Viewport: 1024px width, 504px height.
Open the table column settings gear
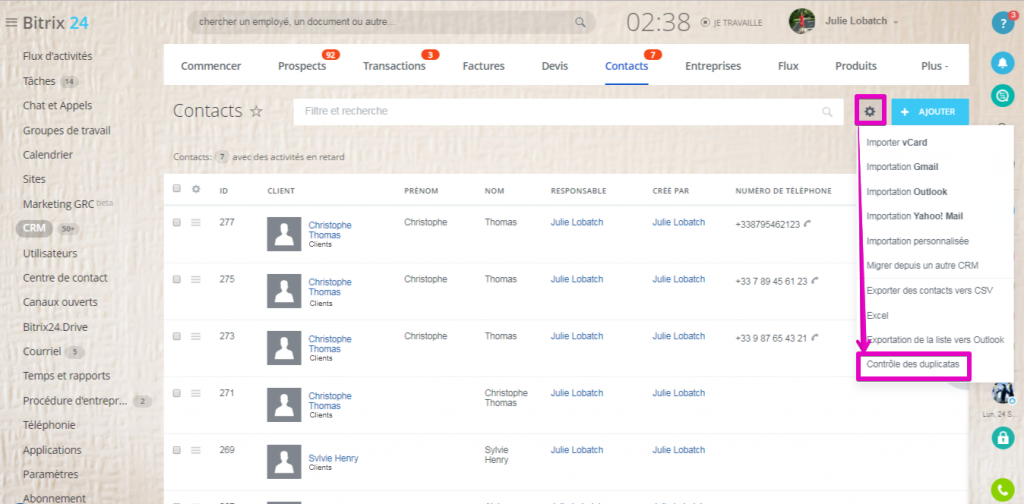pyautogui.click(x=196, y=189)
